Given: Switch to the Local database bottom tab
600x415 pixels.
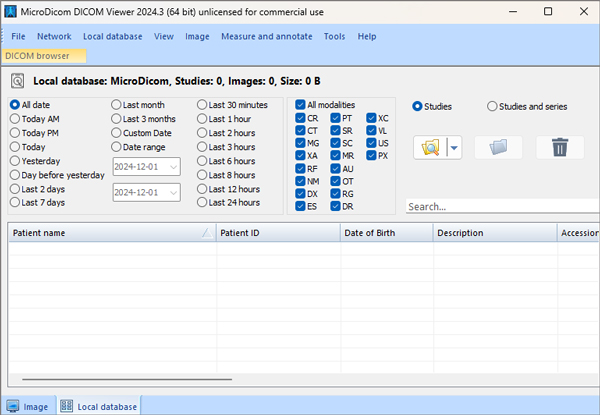Looking at the screenshot, I should tap(99, 406).
